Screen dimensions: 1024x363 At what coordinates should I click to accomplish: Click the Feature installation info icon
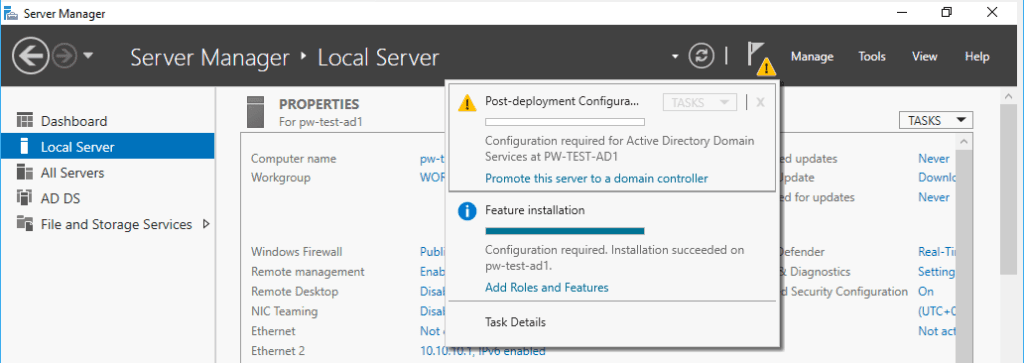467,212
